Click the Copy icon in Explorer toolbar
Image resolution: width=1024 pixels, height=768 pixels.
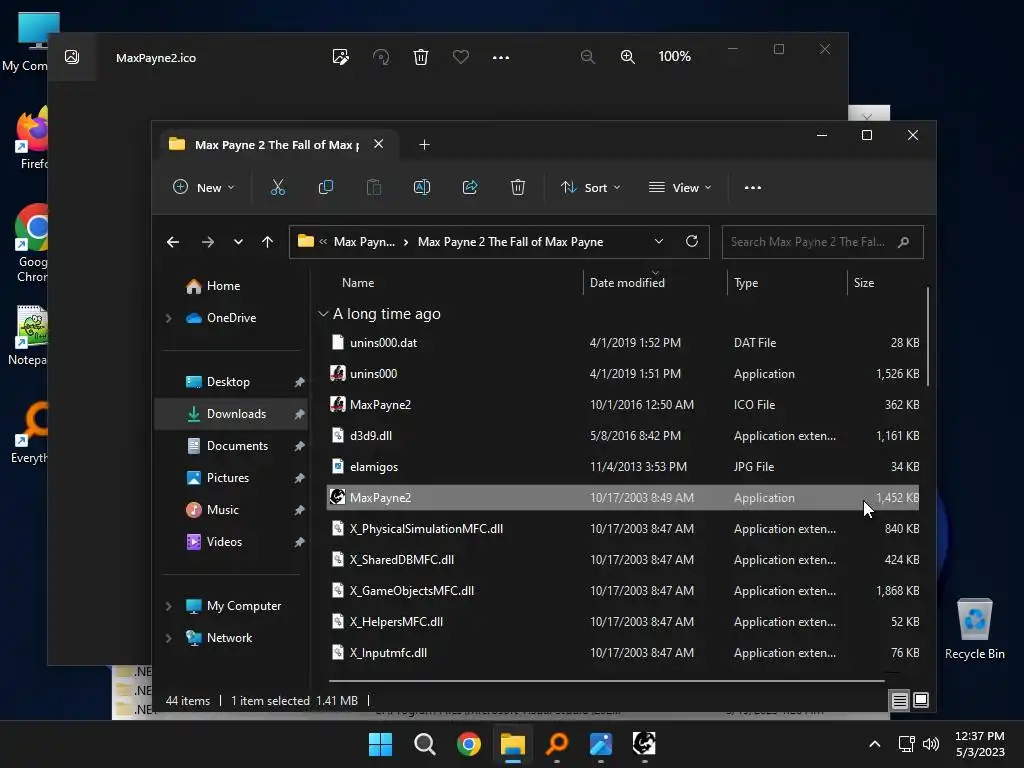(x=325, y=187)
